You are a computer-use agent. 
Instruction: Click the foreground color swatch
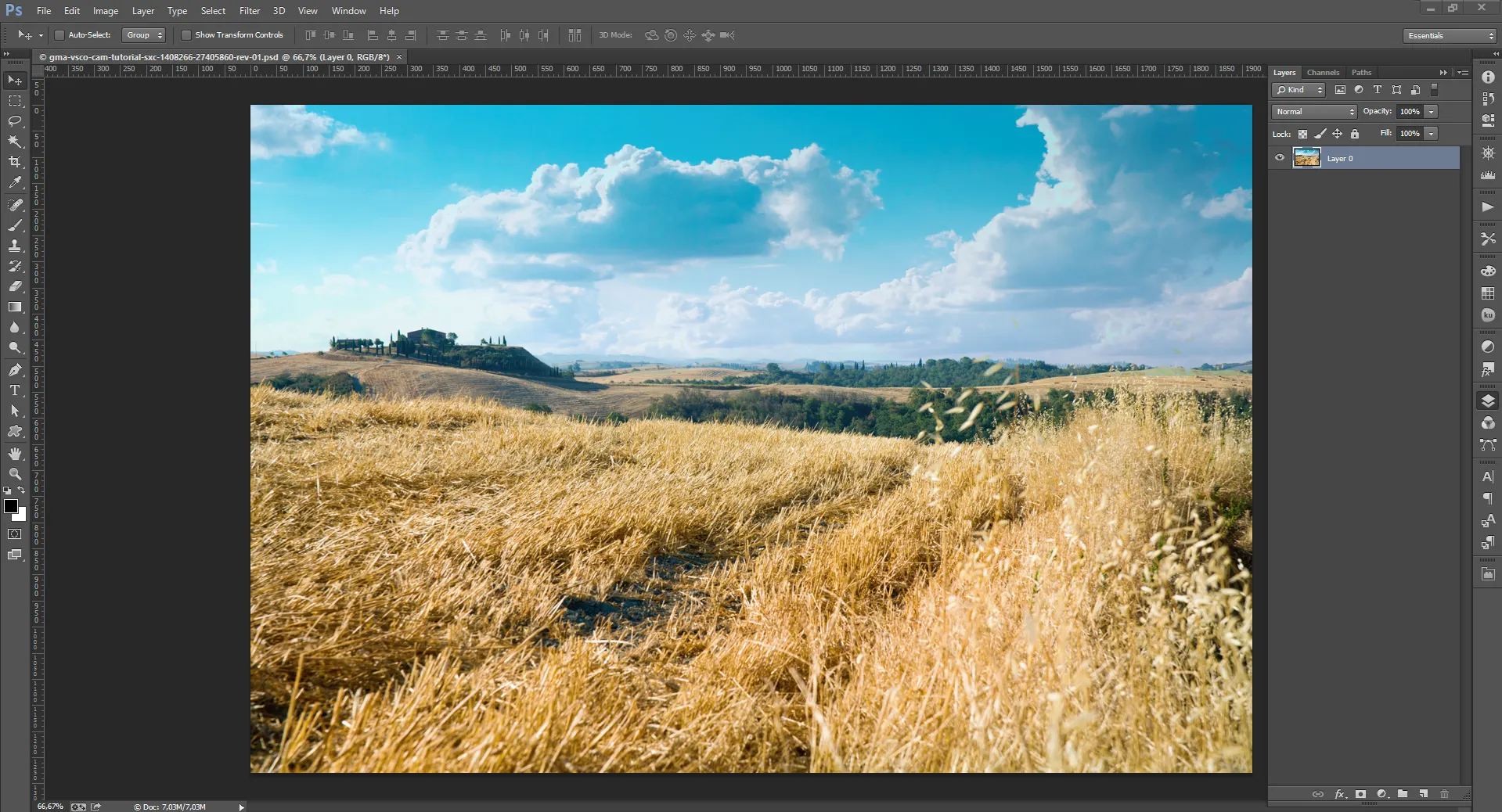click(11, 506)
